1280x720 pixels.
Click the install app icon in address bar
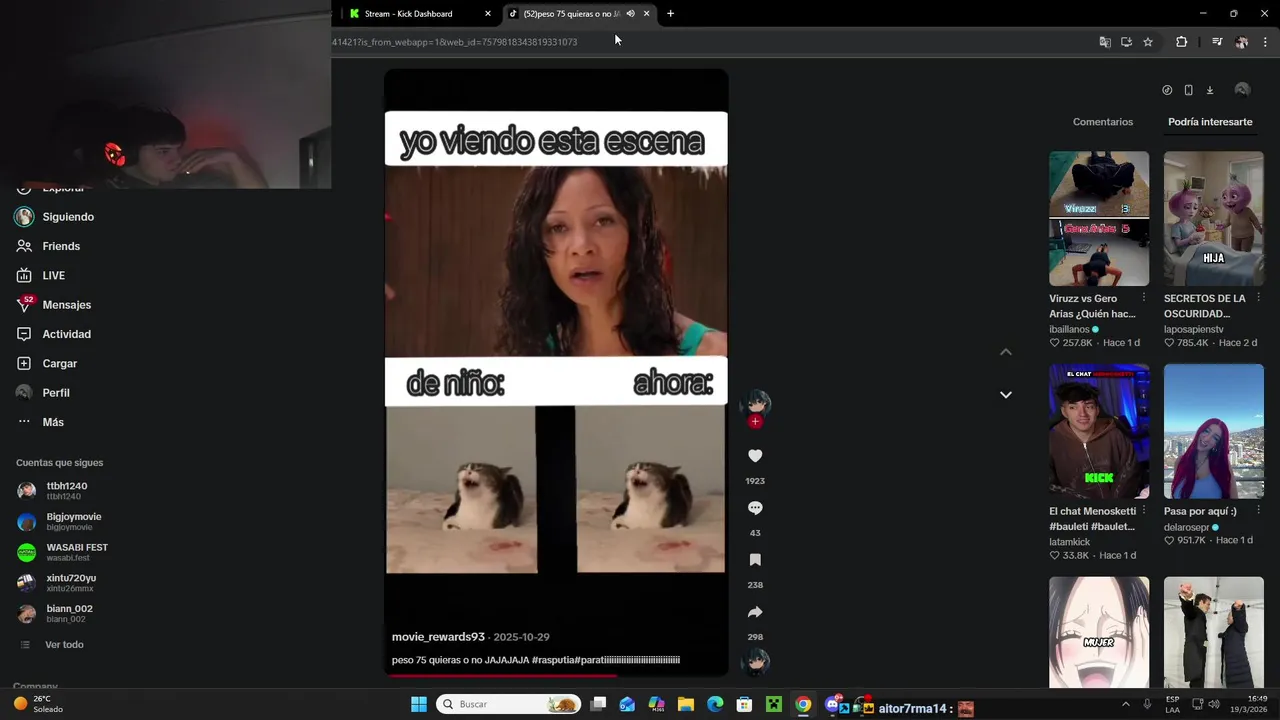click(x=1126, y=42)
